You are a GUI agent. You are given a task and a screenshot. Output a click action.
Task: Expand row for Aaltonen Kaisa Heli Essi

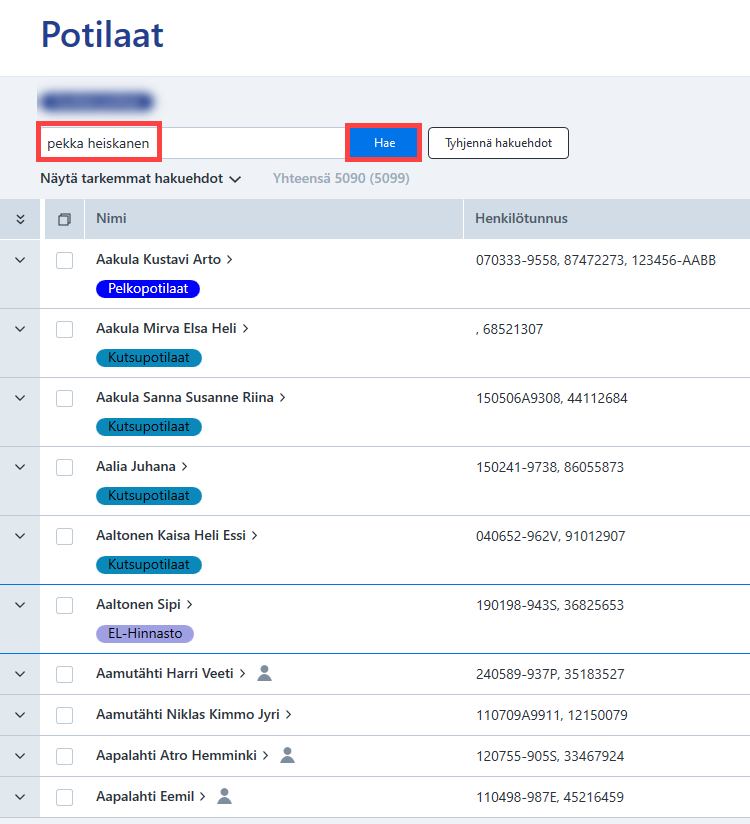20,536
